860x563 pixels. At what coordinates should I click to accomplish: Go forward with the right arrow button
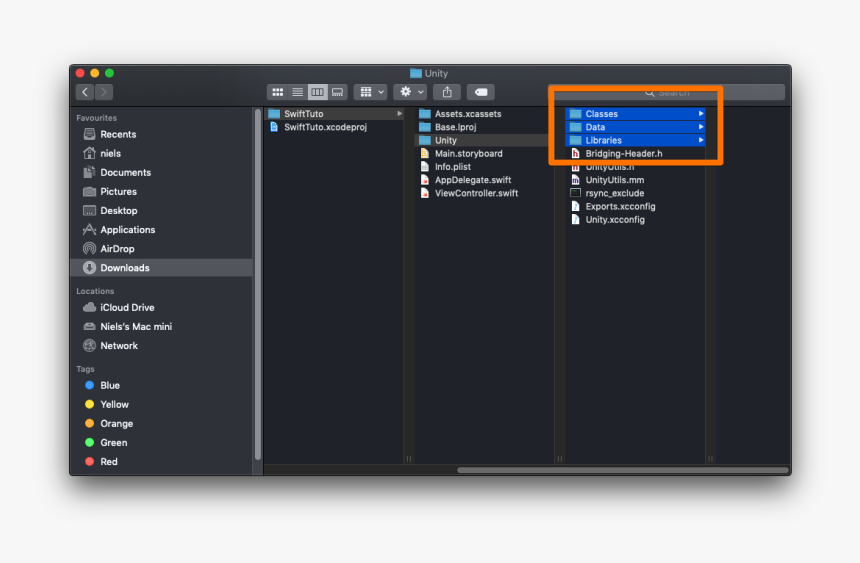104,92
